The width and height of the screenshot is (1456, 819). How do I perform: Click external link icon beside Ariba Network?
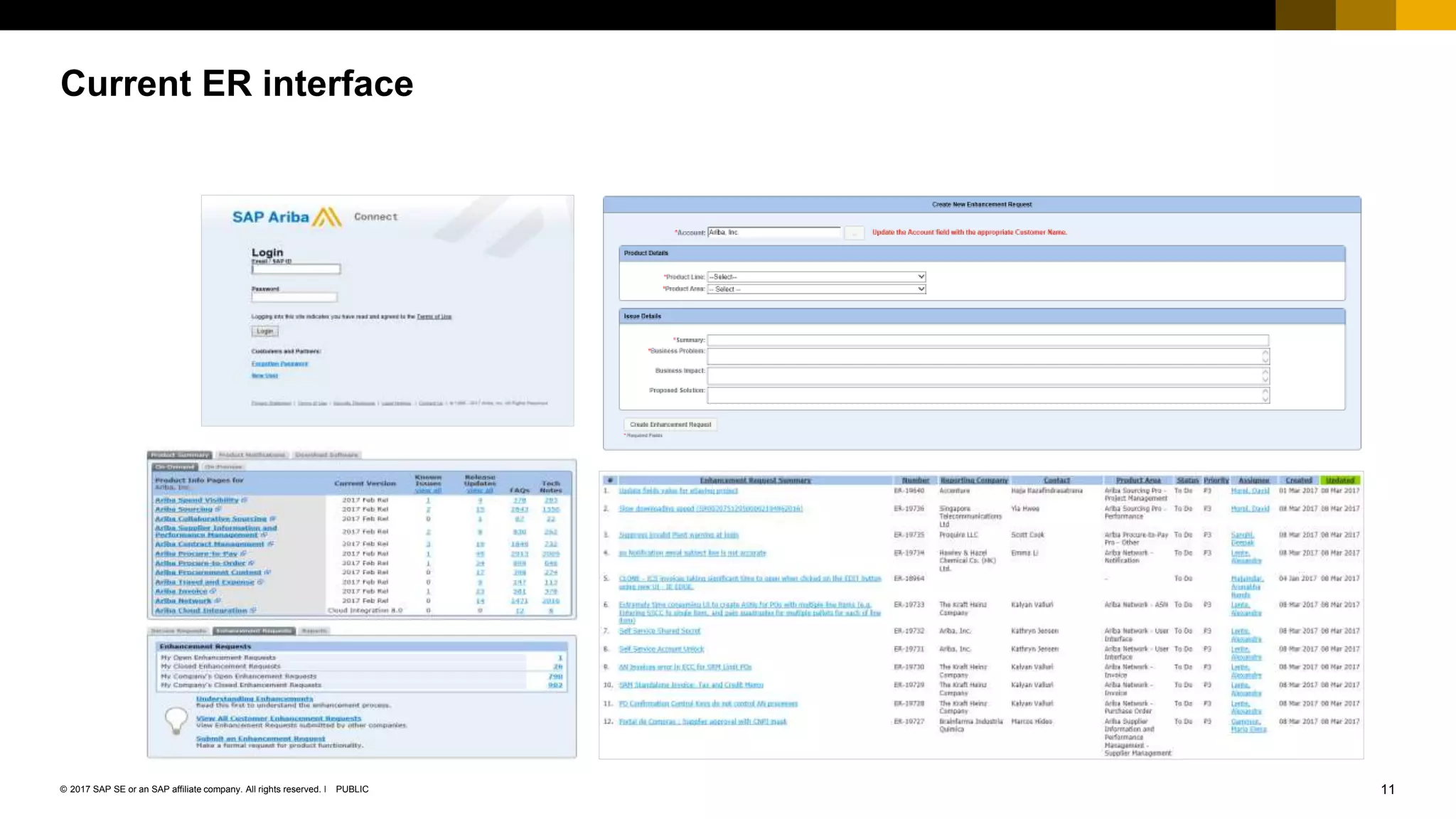coord(218,601)
